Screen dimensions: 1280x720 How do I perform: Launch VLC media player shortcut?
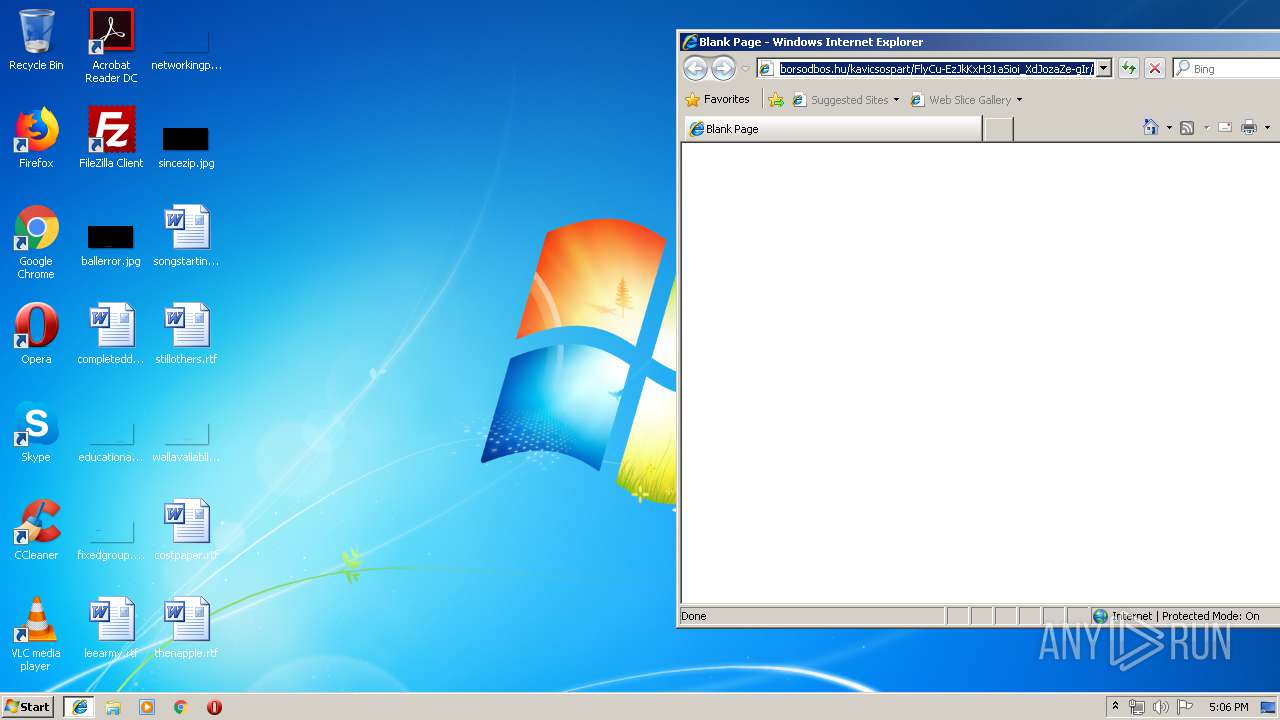point(36,634)
